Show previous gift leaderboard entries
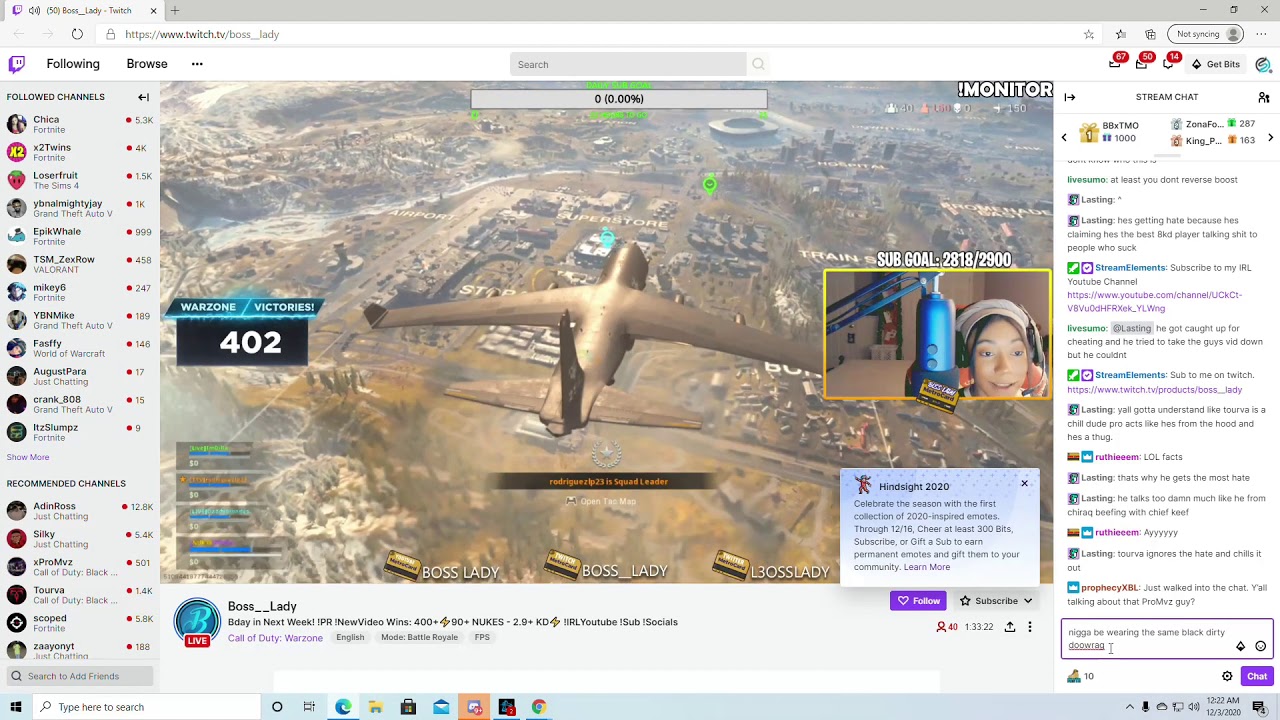Screen dimensions: 1280x720 (1064, 137)
